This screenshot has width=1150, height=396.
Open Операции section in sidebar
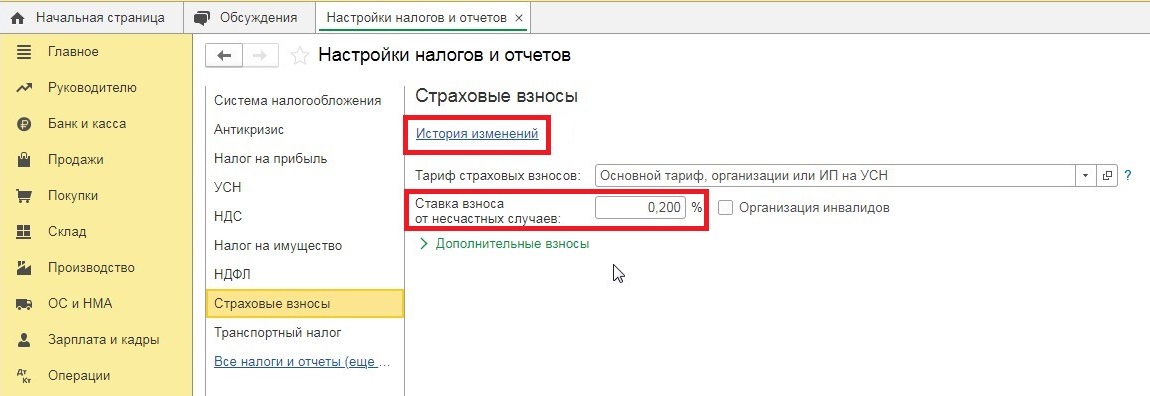[x=79, y=375]
